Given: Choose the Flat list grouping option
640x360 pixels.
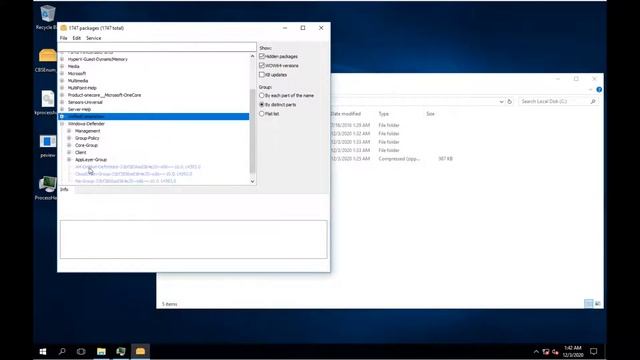Looking at the screenshot, I should click(262, 114).
